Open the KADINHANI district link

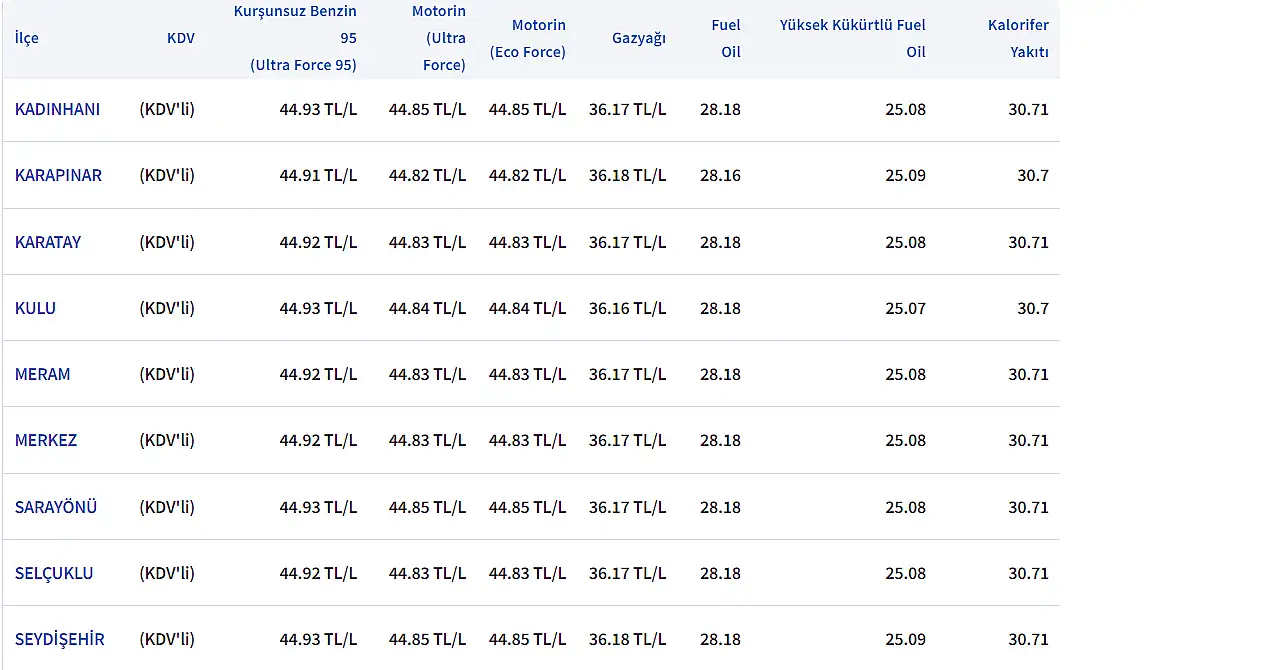57,109
